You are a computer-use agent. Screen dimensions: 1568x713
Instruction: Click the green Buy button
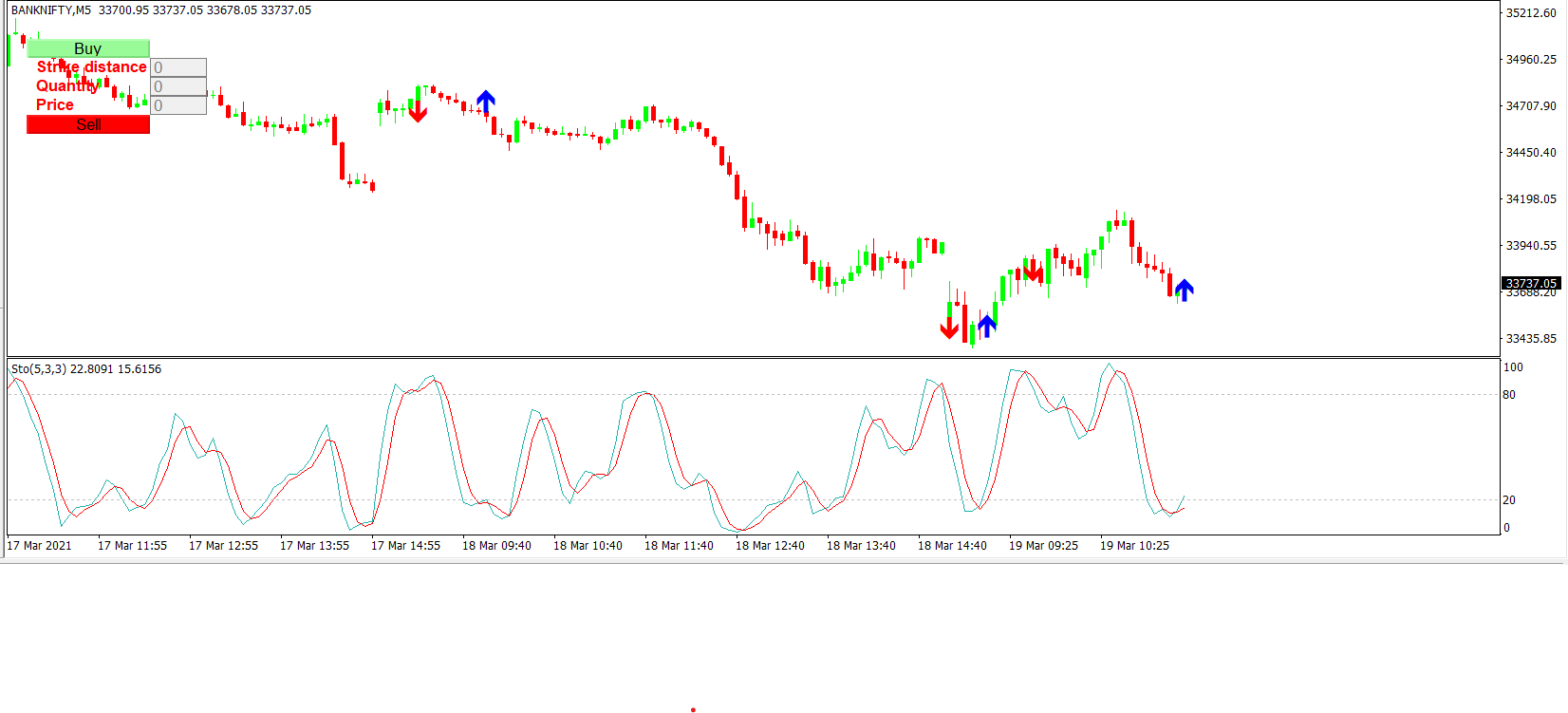(88, 48)
